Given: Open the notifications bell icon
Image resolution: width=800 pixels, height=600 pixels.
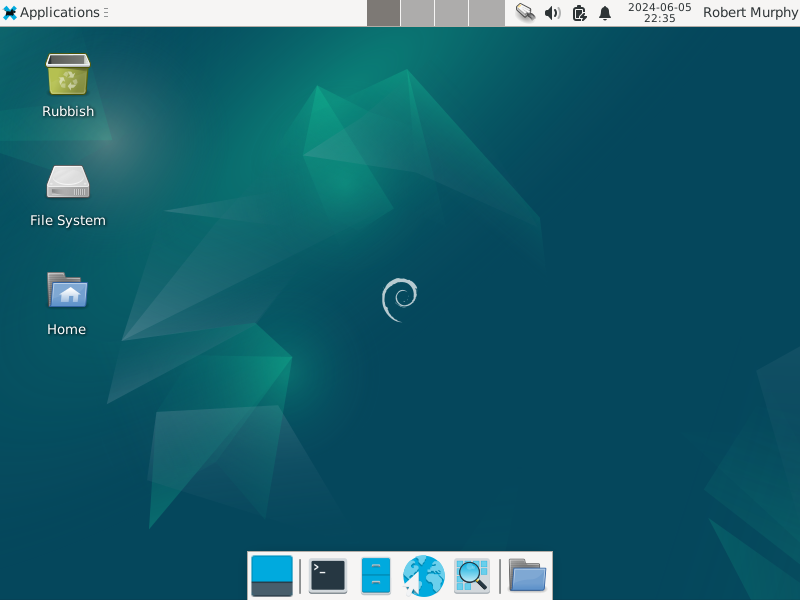Looking at the screenshot, I should click(605, 13).
